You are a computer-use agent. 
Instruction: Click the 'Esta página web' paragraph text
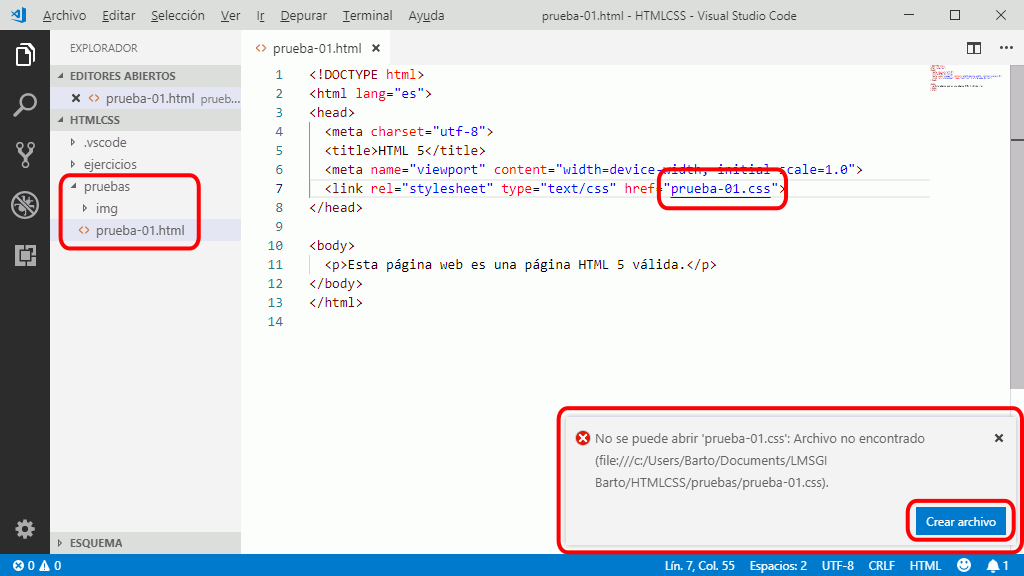coord(516,264)
